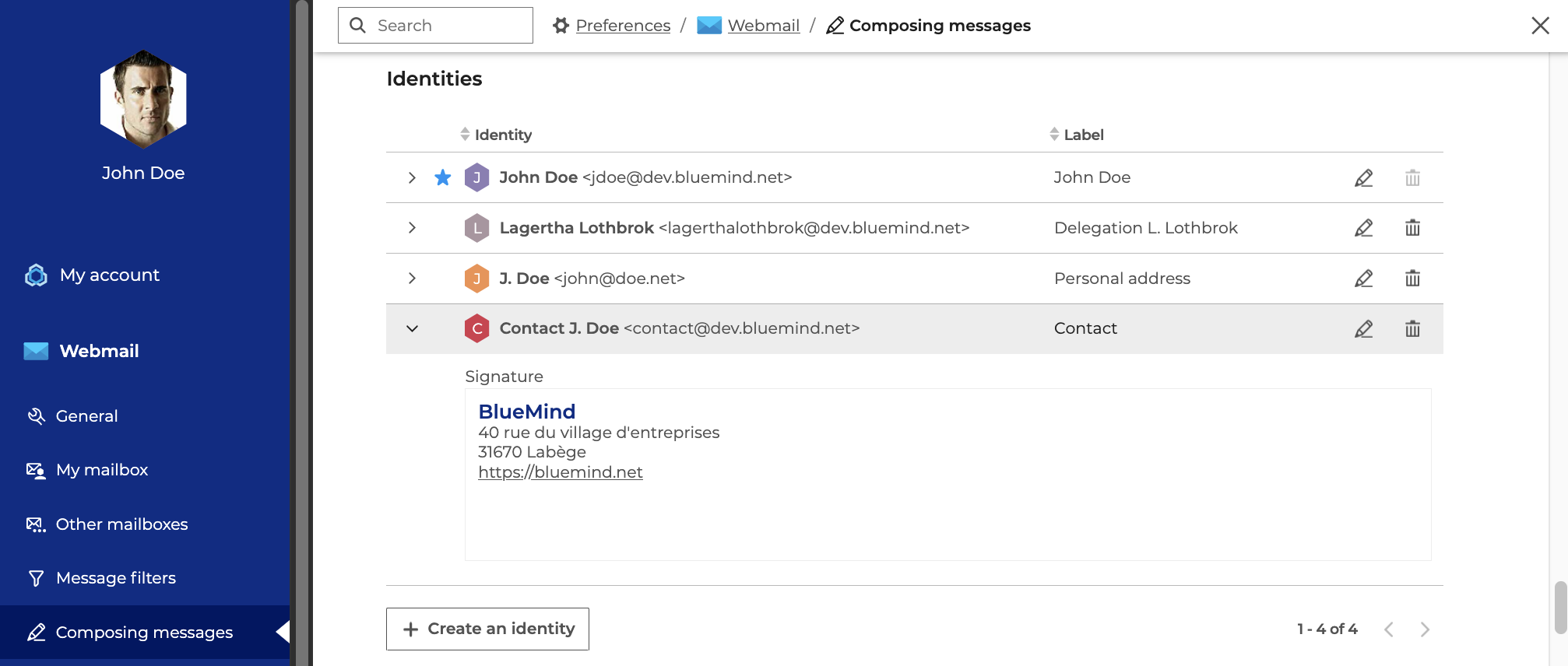Screen dimensions: 1568x666
Task: Sort identities by Label column
Action: click(1082, 135)
